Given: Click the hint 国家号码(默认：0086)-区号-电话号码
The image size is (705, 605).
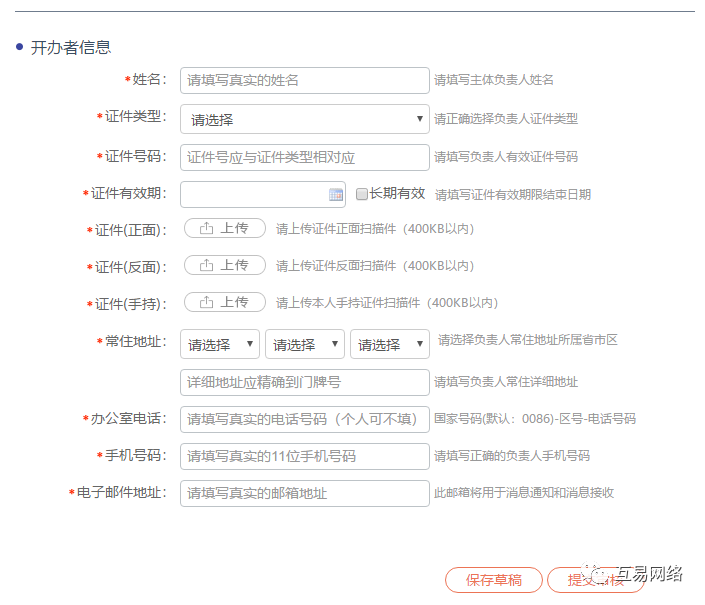Looking at the screenshot, I should tap(535, 419).
